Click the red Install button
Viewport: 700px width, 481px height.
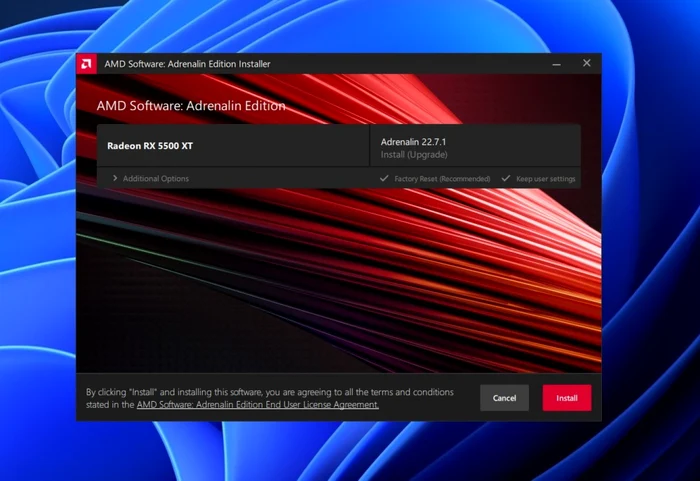(567, 398)
